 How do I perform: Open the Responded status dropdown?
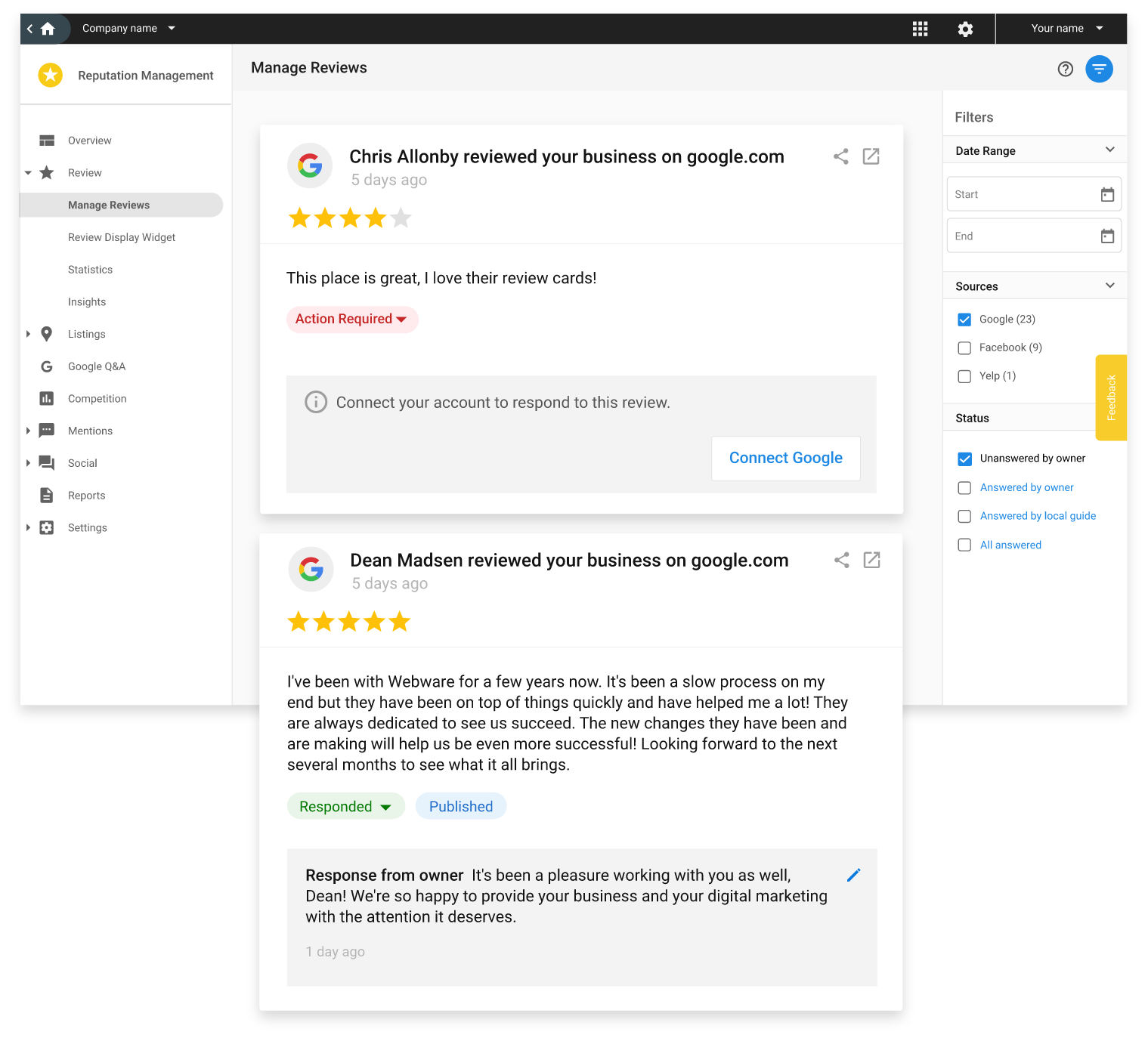[x=345, y=806]
